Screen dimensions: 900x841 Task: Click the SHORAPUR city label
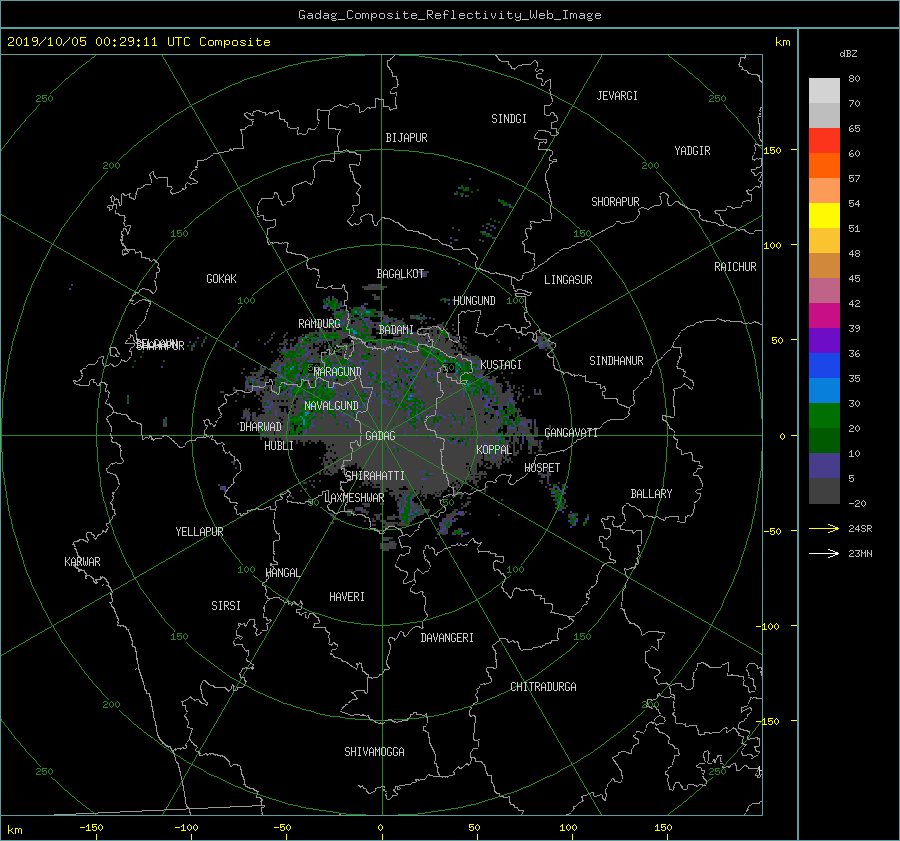tap(615, 202)
